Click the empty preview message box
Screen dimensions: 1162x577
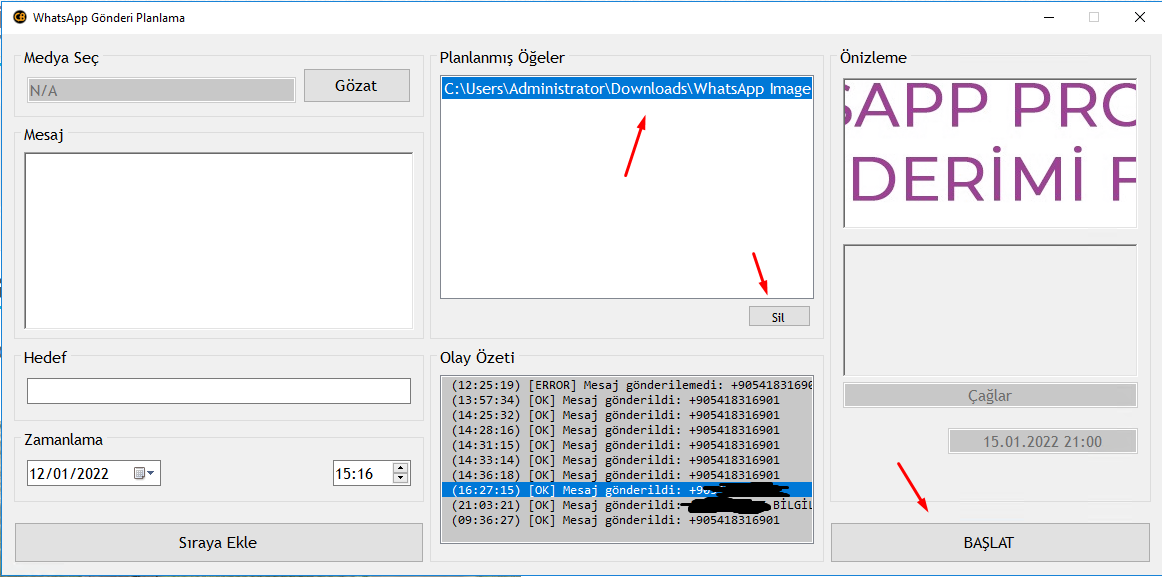990,310
